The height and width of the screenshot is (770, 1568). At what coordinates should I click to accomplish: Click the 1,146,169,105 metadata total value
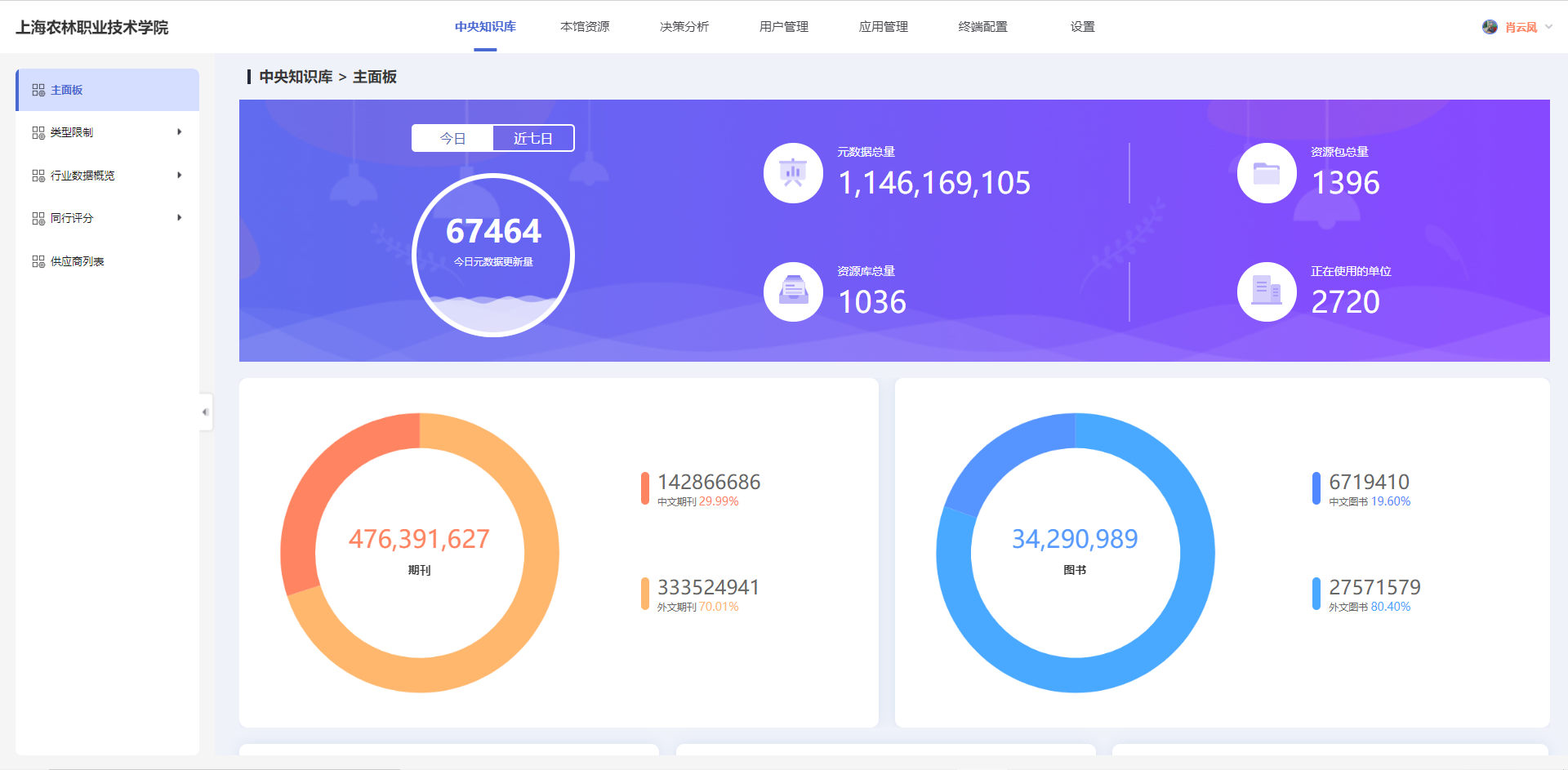934,183
